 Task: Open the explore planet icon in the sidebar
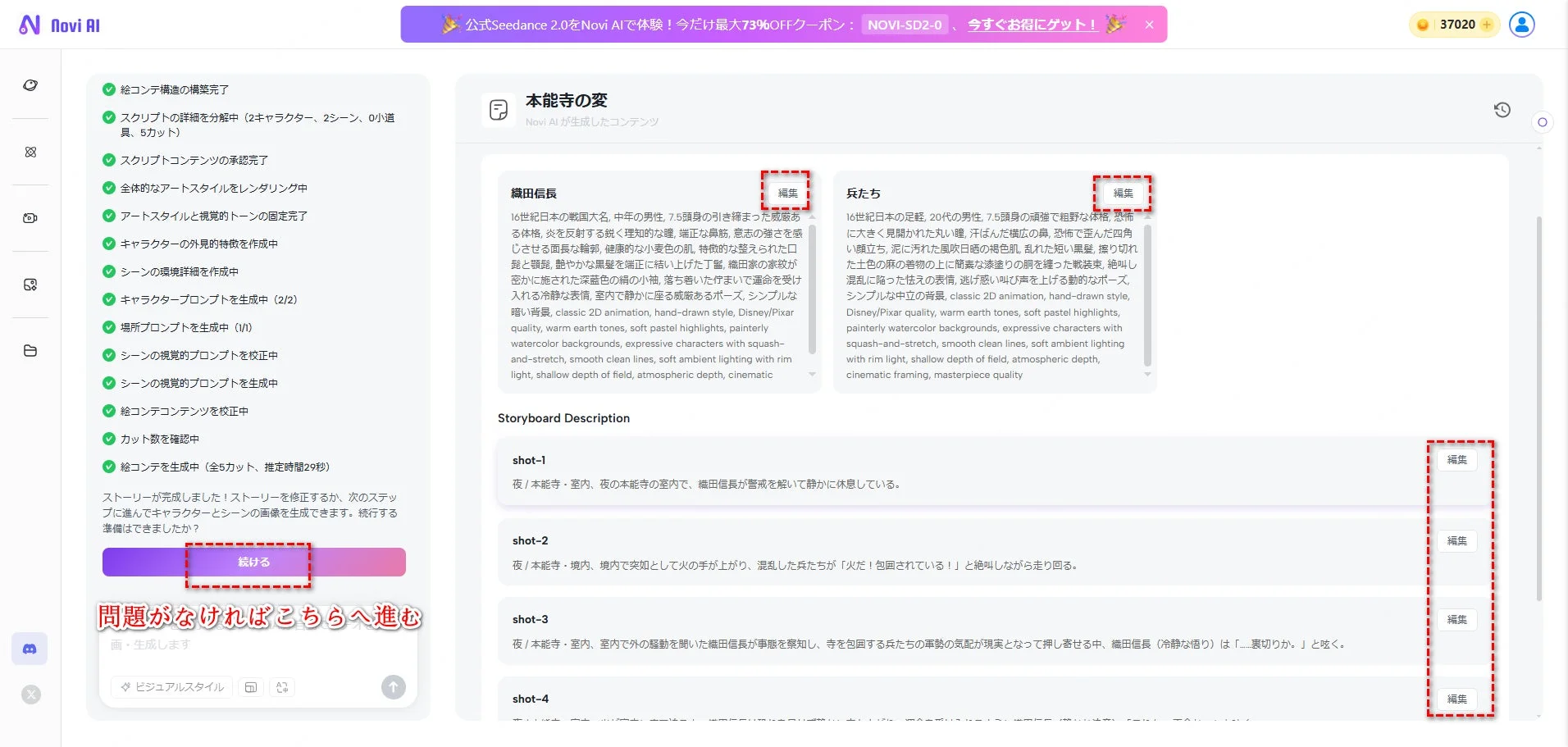click(x=30, y=84)
